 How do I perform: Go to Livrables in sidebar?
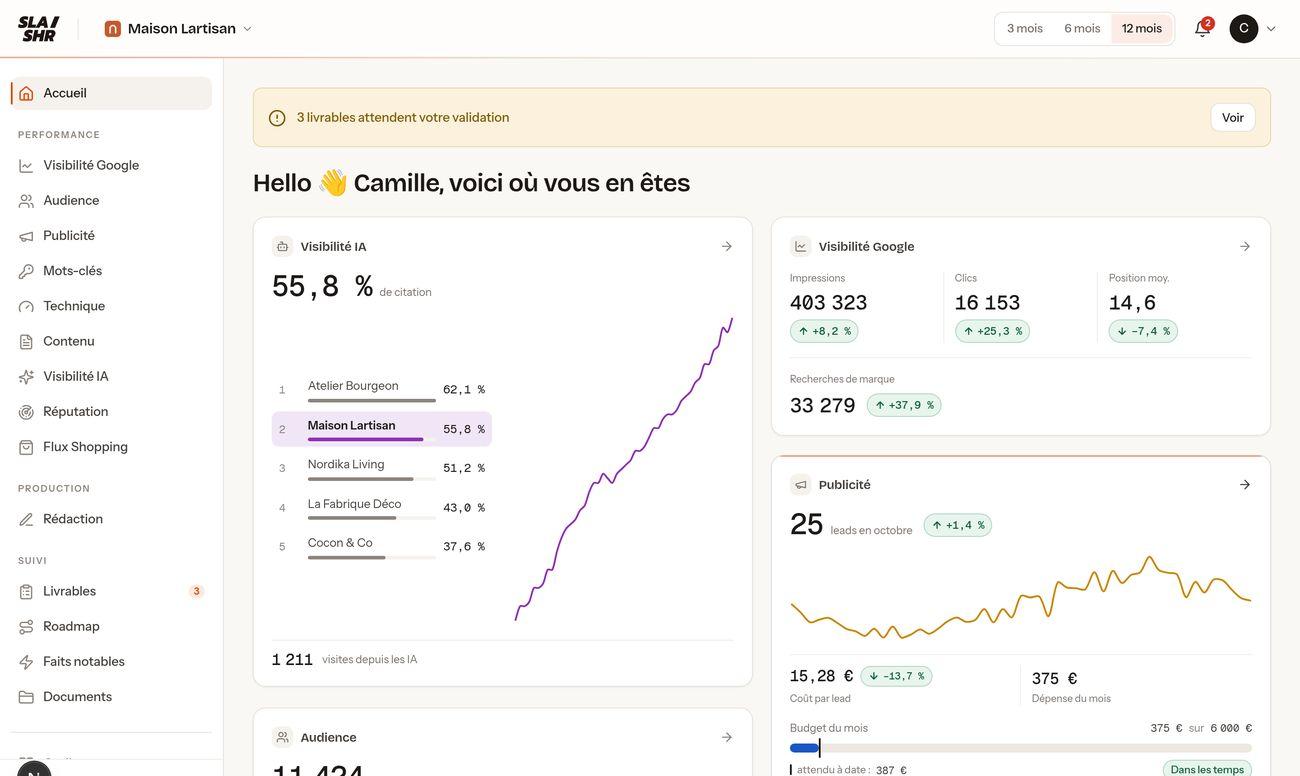point(111,591)
